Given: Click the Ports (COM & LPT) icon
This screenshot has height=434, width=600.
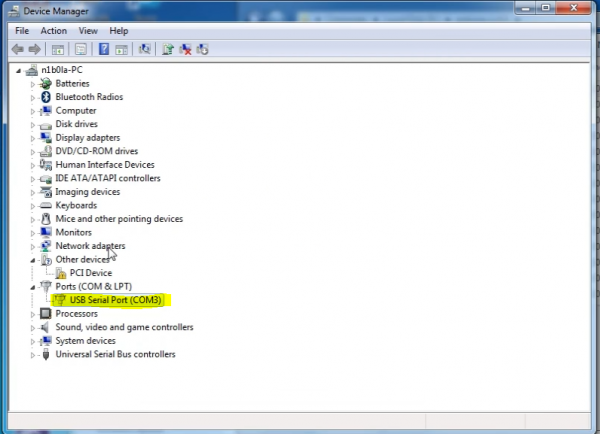Looking at the screenshot, I should coord(46,286).
